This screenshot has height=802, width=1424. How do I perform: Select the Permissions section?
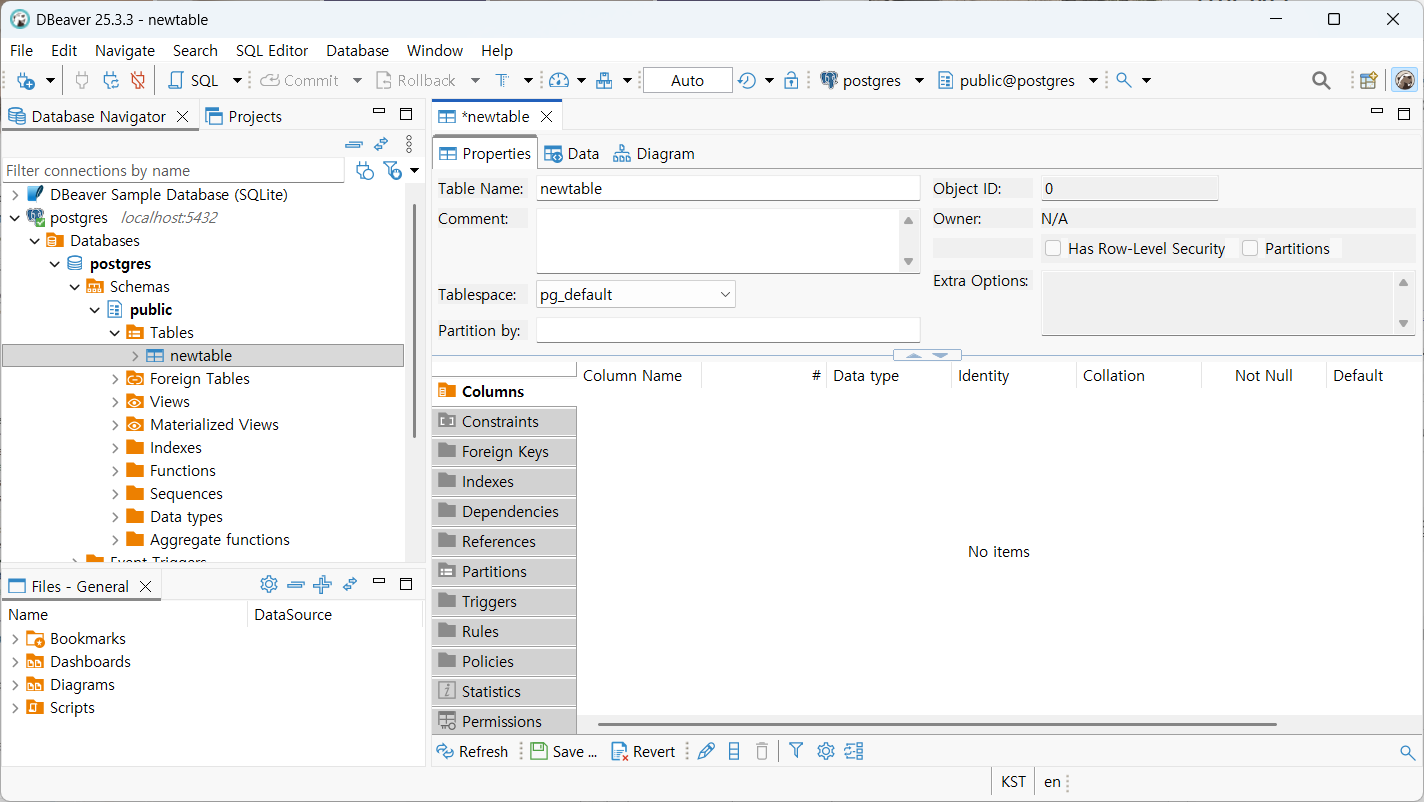[504, 721]
